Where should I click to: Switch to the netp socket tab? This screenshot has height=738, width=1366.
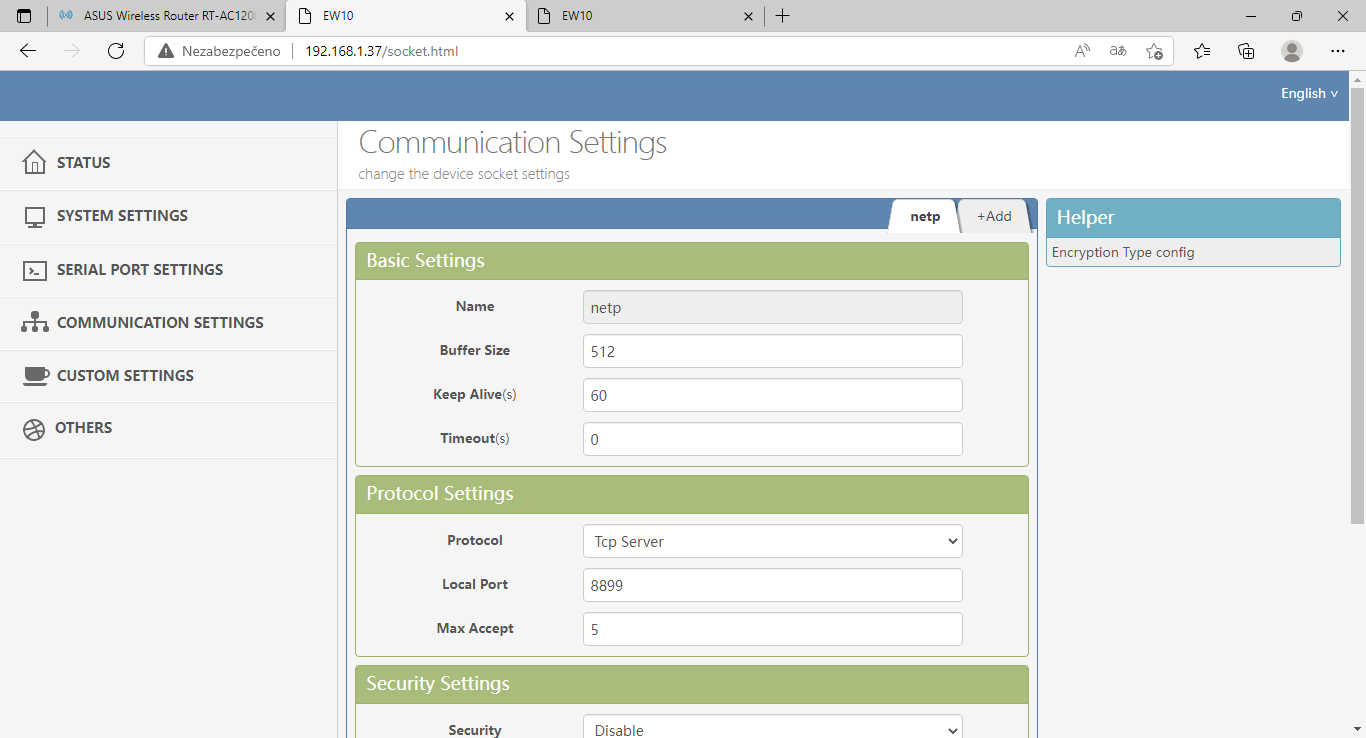(x=925, y=216)
